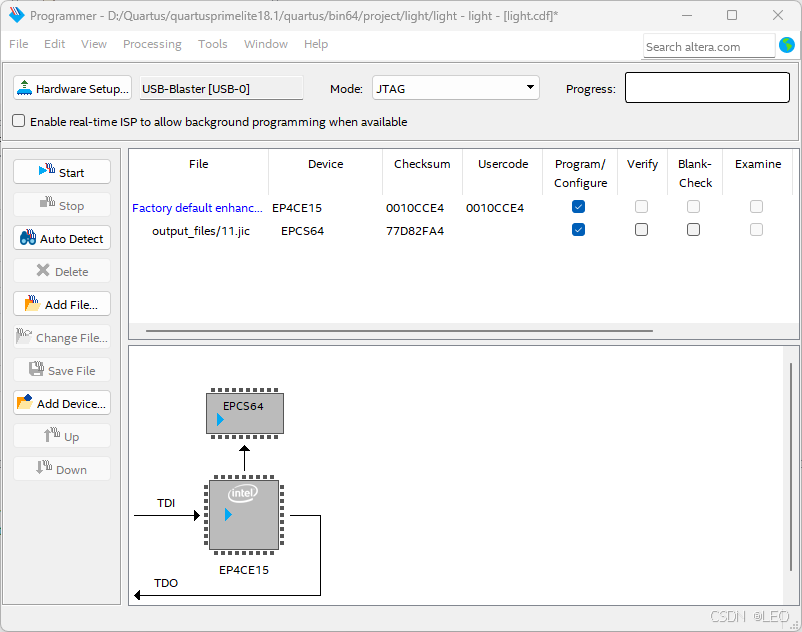Uncheck Program/Configure for 11.jic row
The height and width of the screenshot is (632, 802).
(x=578, y=230)
